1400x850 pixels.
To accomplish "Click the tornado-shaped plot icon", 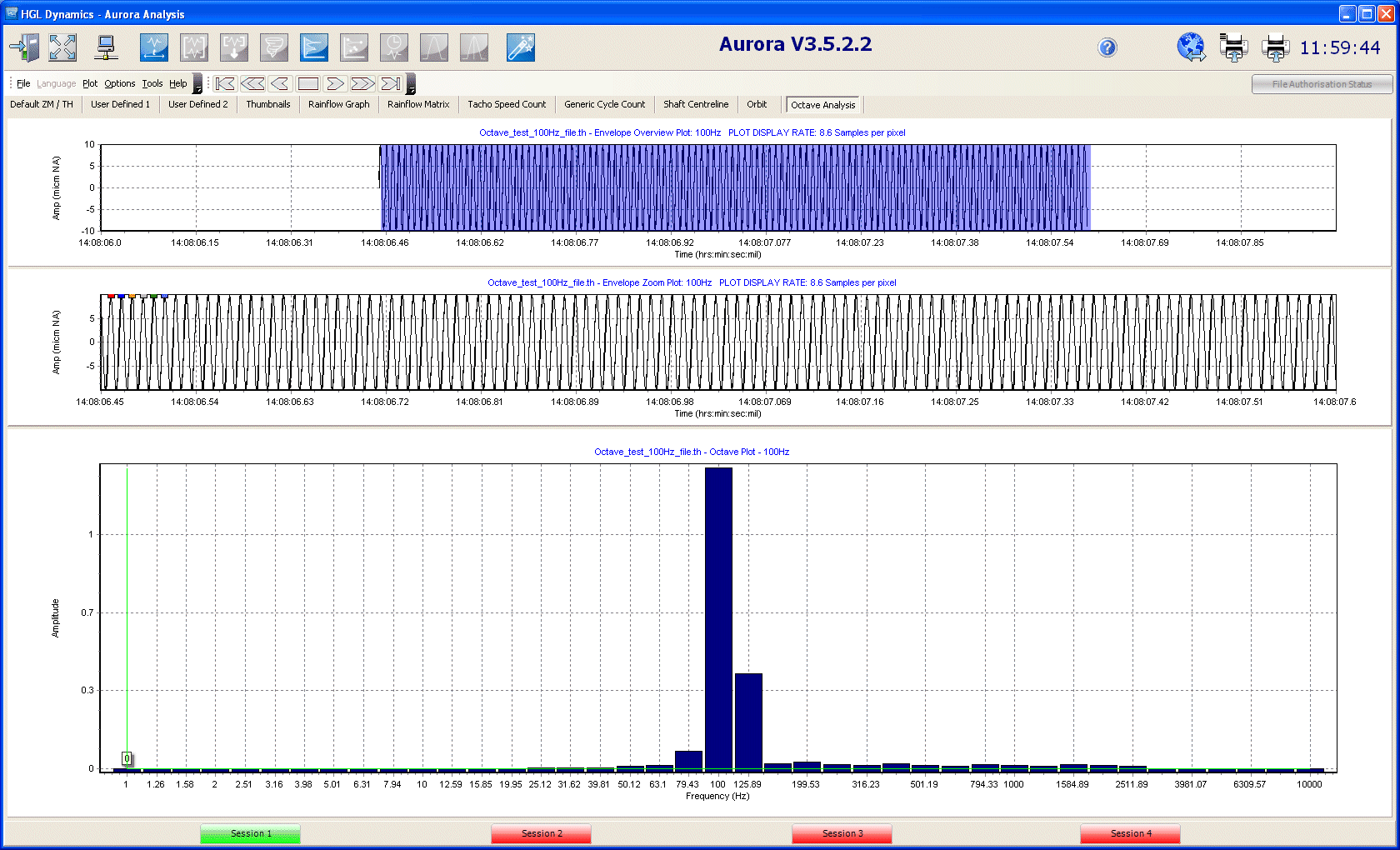I will (273, 47).
